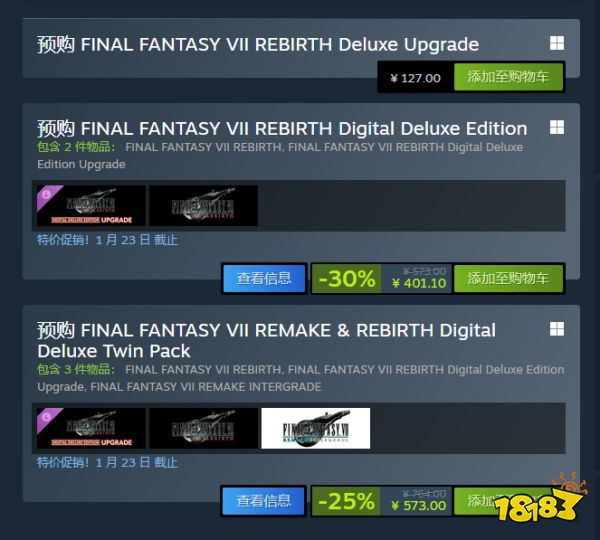Open the Twin Pack pre-purchase title
Viewport: 600px width, 540px height.
click(266, 341)
